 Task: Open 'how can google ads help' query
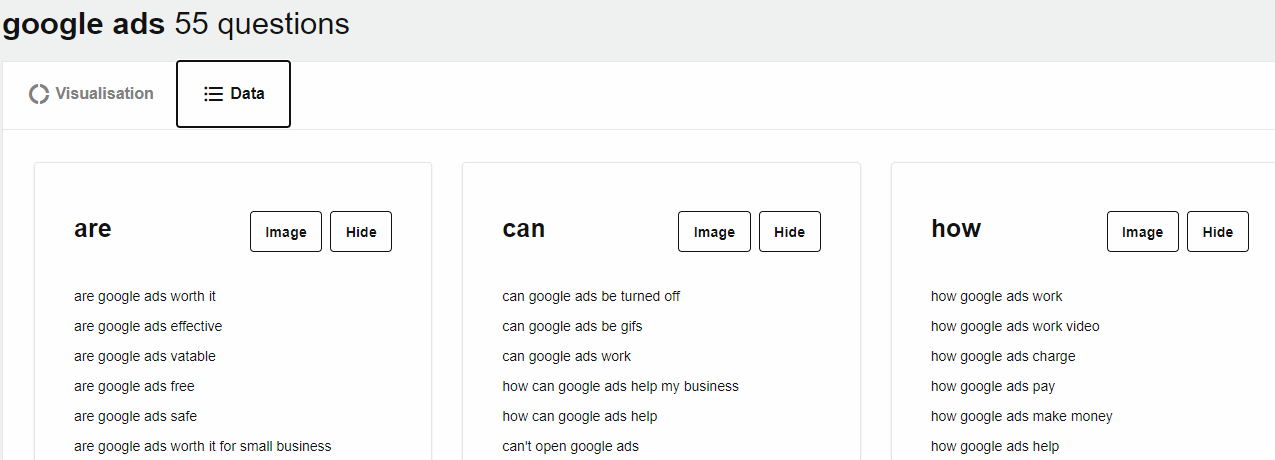click(580, 416)
